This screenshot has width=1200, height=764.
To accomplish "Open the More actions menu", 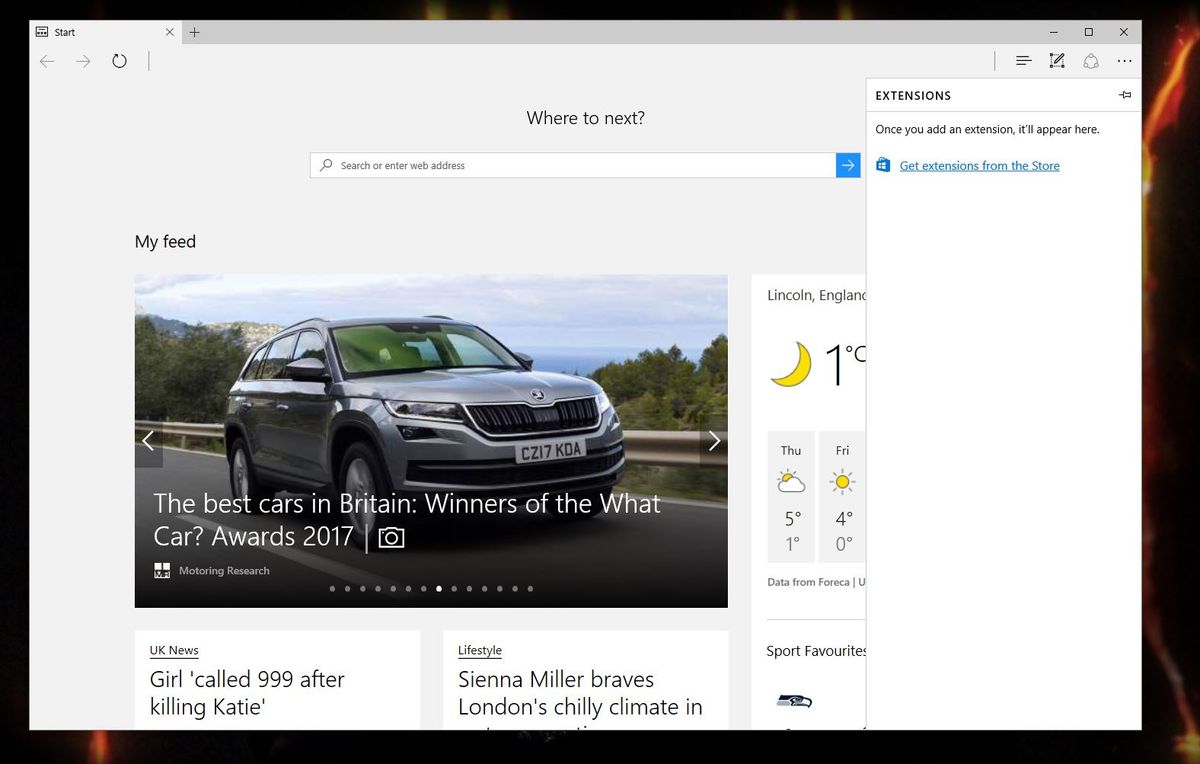I will tap(1125, 61).
